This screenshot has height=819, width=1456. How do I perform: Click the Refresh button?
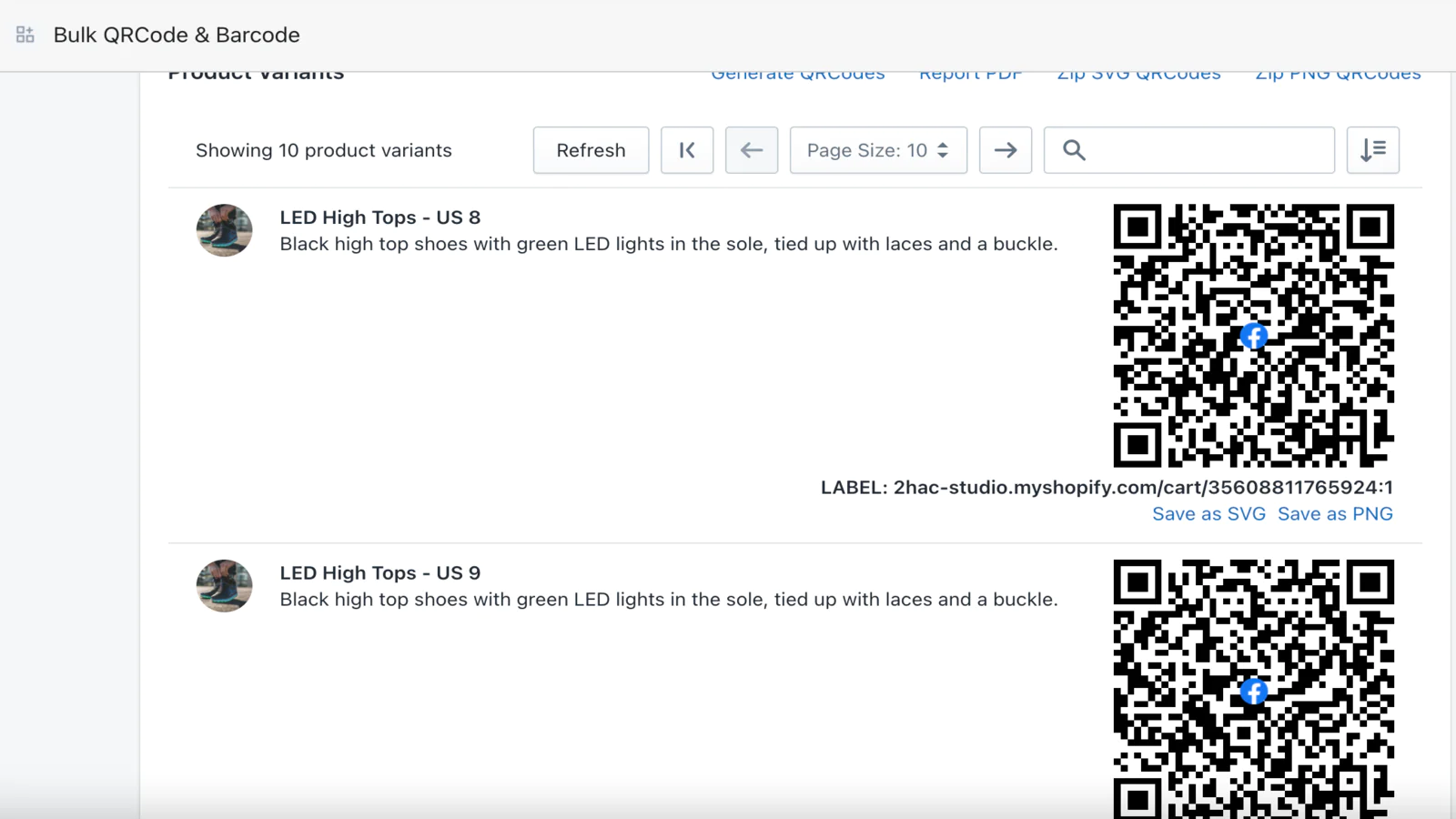click(591, 150)
